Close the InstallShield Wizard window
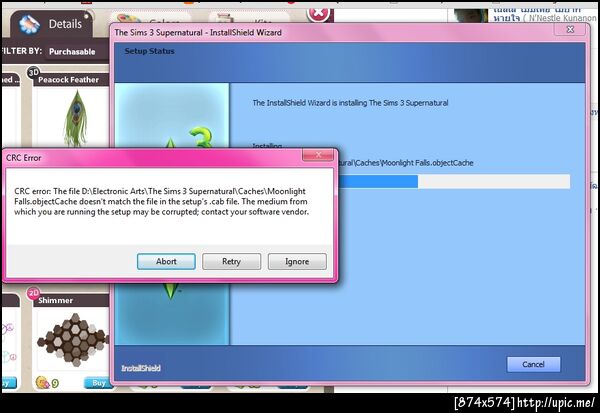Screen dimensions: 600x413 point(570,29)
